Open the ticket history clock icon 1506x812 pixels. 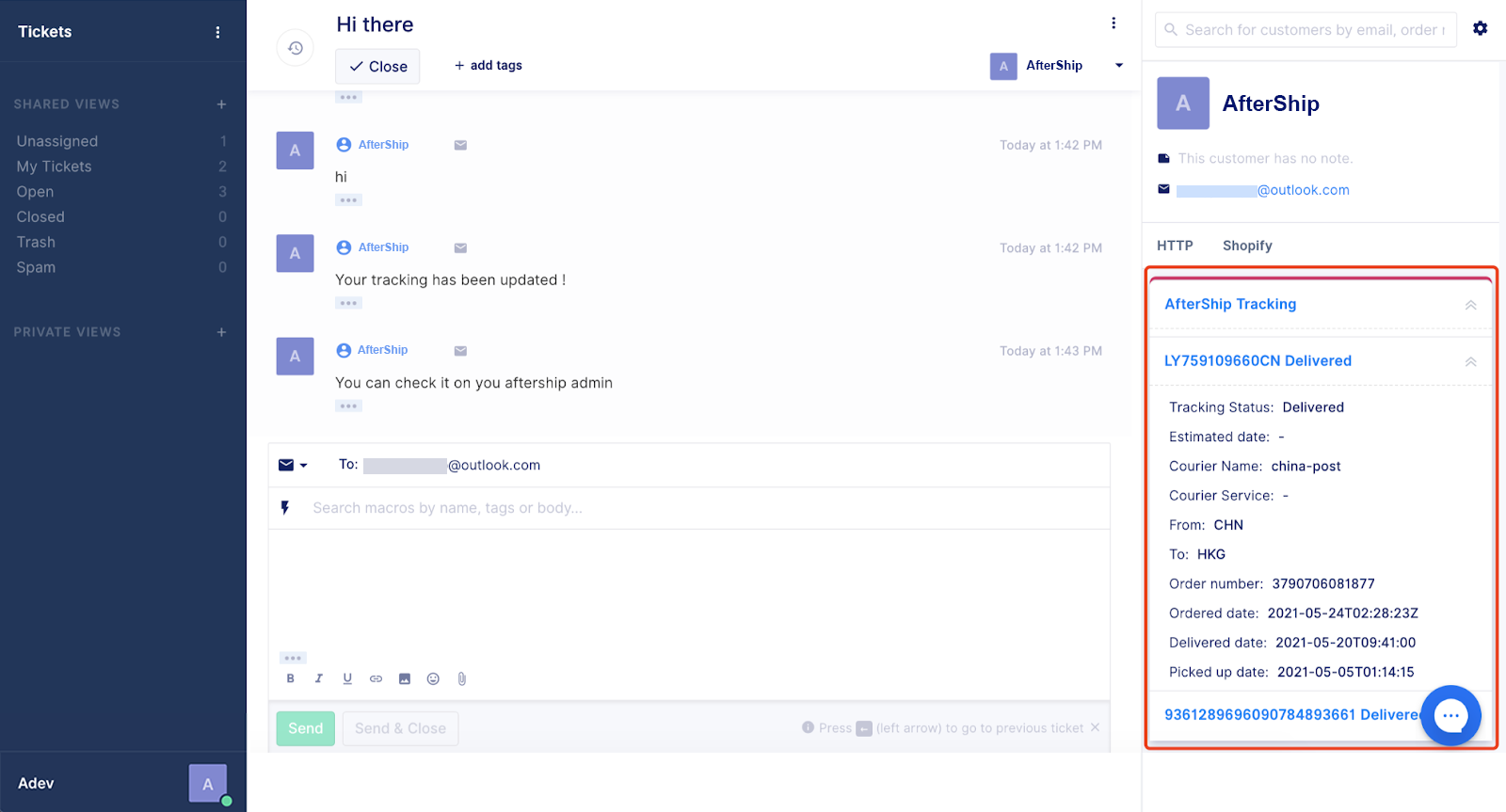point(296,48)
